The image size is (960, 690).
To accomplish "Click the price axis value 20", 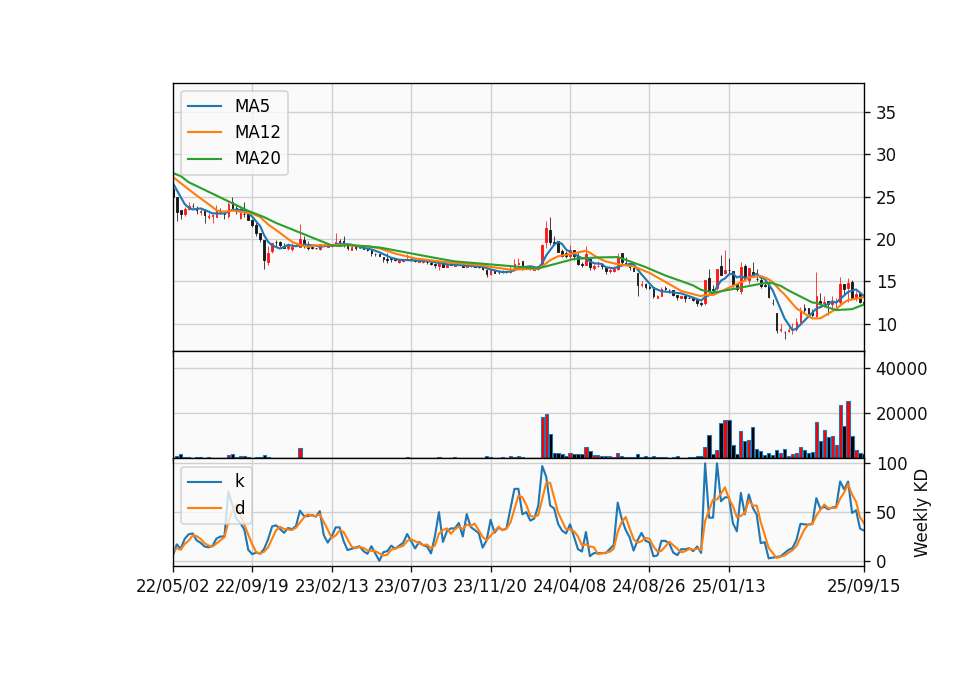I will click(x=886, y=240).
